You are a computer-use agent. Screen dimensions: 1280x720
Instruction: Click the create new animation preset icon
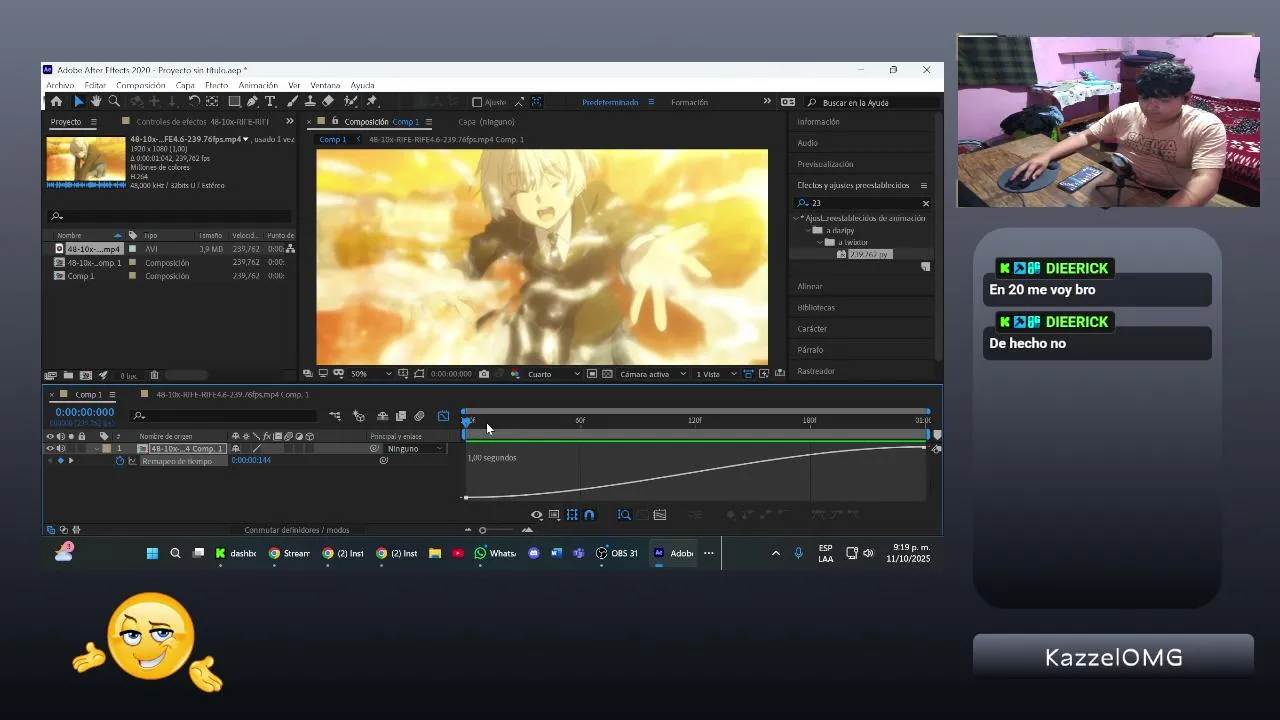pos(925,267)
